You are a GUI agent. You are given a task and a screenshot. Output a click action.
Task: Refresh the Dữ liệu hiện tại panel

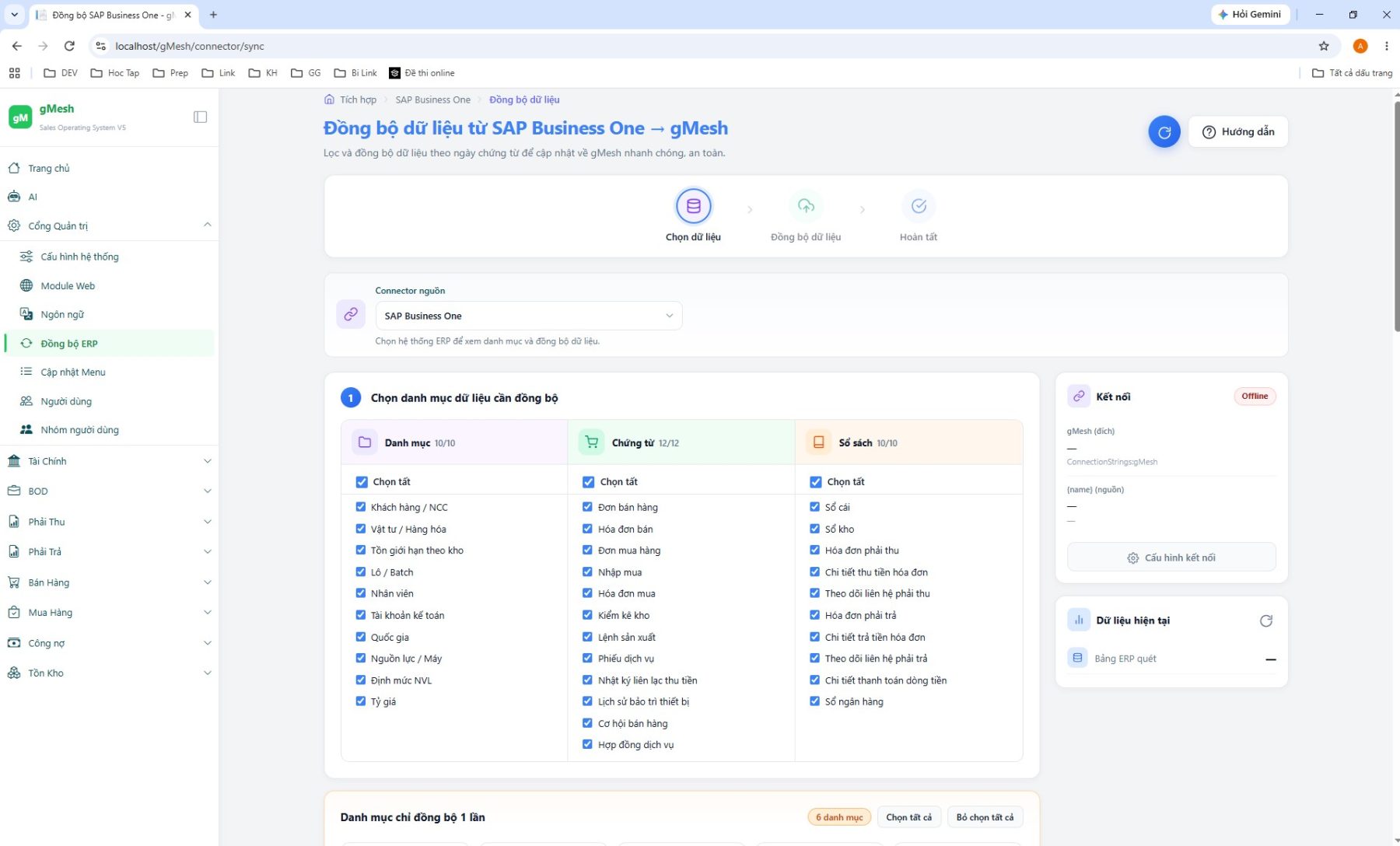click(1266, 621)
